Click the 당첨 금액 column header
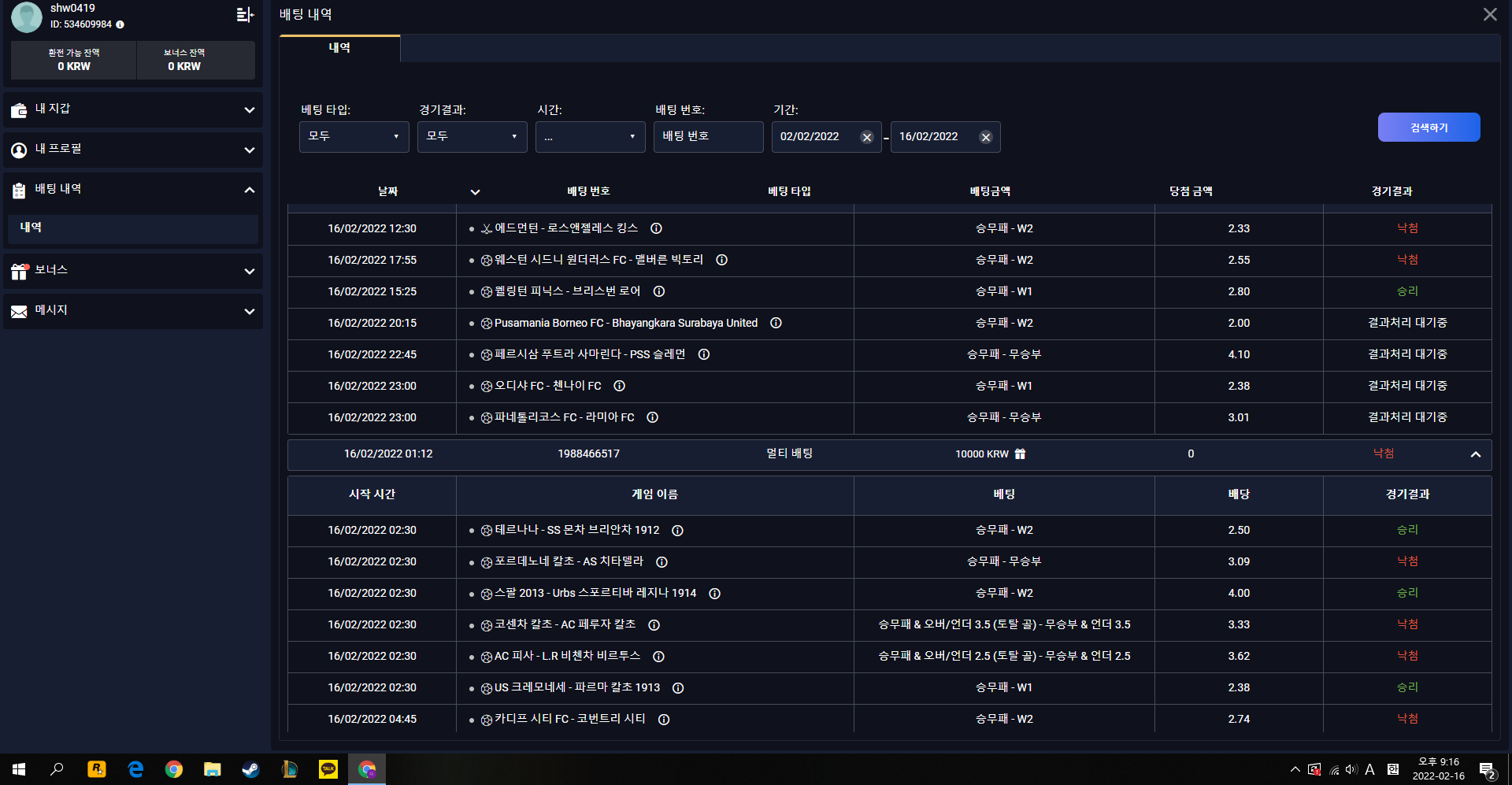 click(x=1191, y=191)
